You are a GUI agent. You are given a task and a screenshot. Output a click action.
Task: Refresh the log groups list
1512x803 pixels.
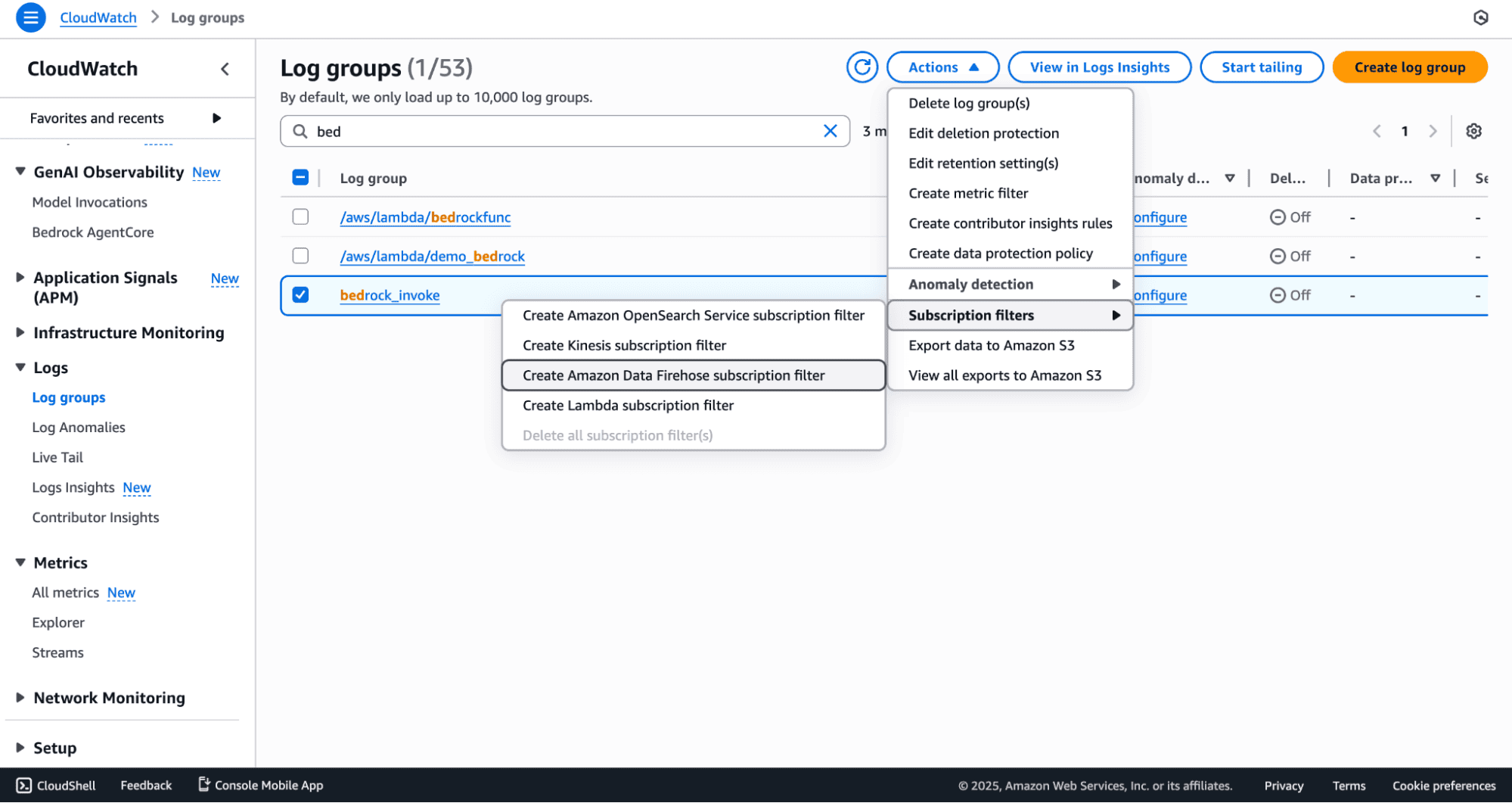click(x=862, y=67)
